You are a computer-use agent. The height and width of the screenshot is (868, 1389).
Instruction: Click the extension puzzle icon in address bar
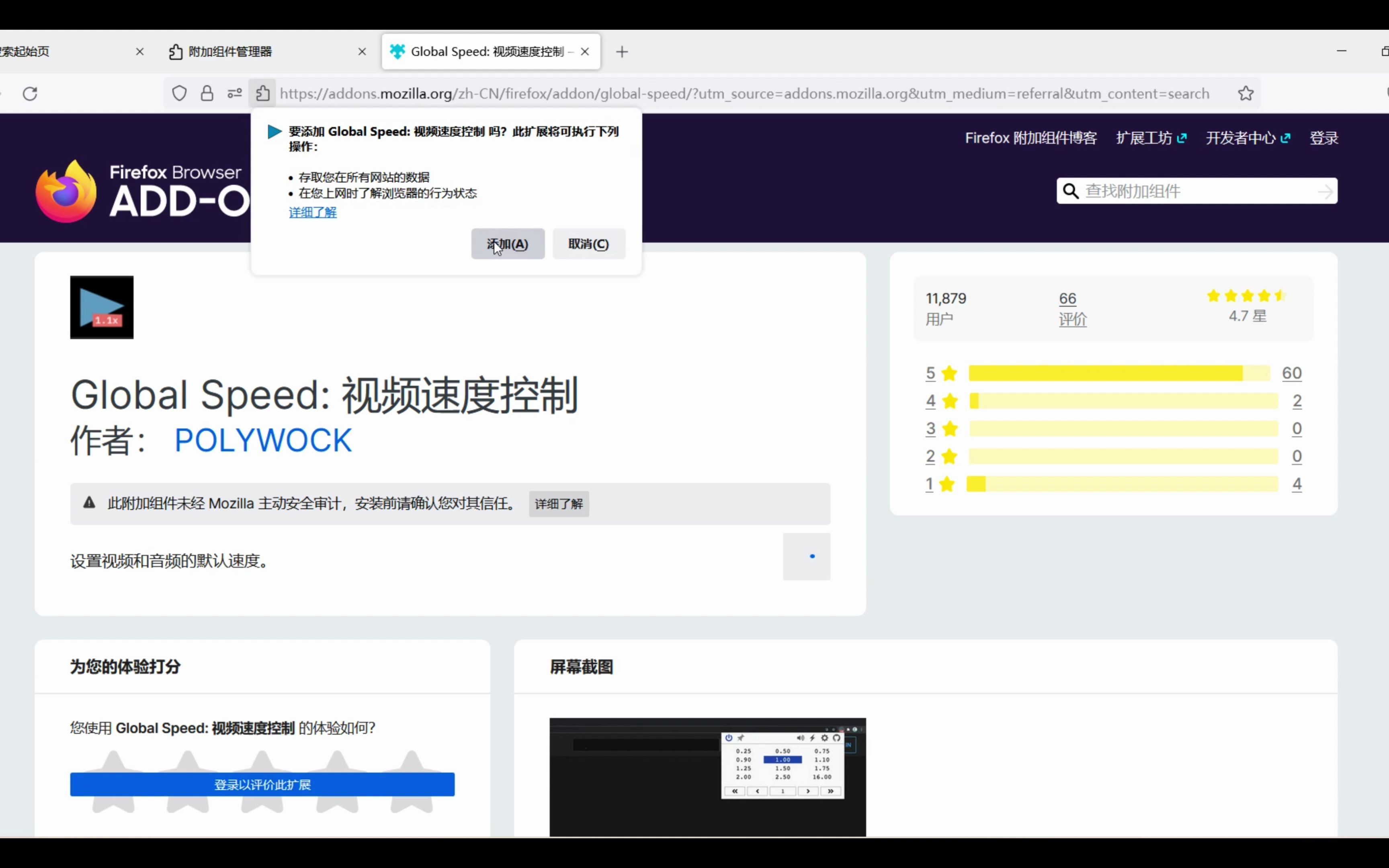click(x=263, y=94)
